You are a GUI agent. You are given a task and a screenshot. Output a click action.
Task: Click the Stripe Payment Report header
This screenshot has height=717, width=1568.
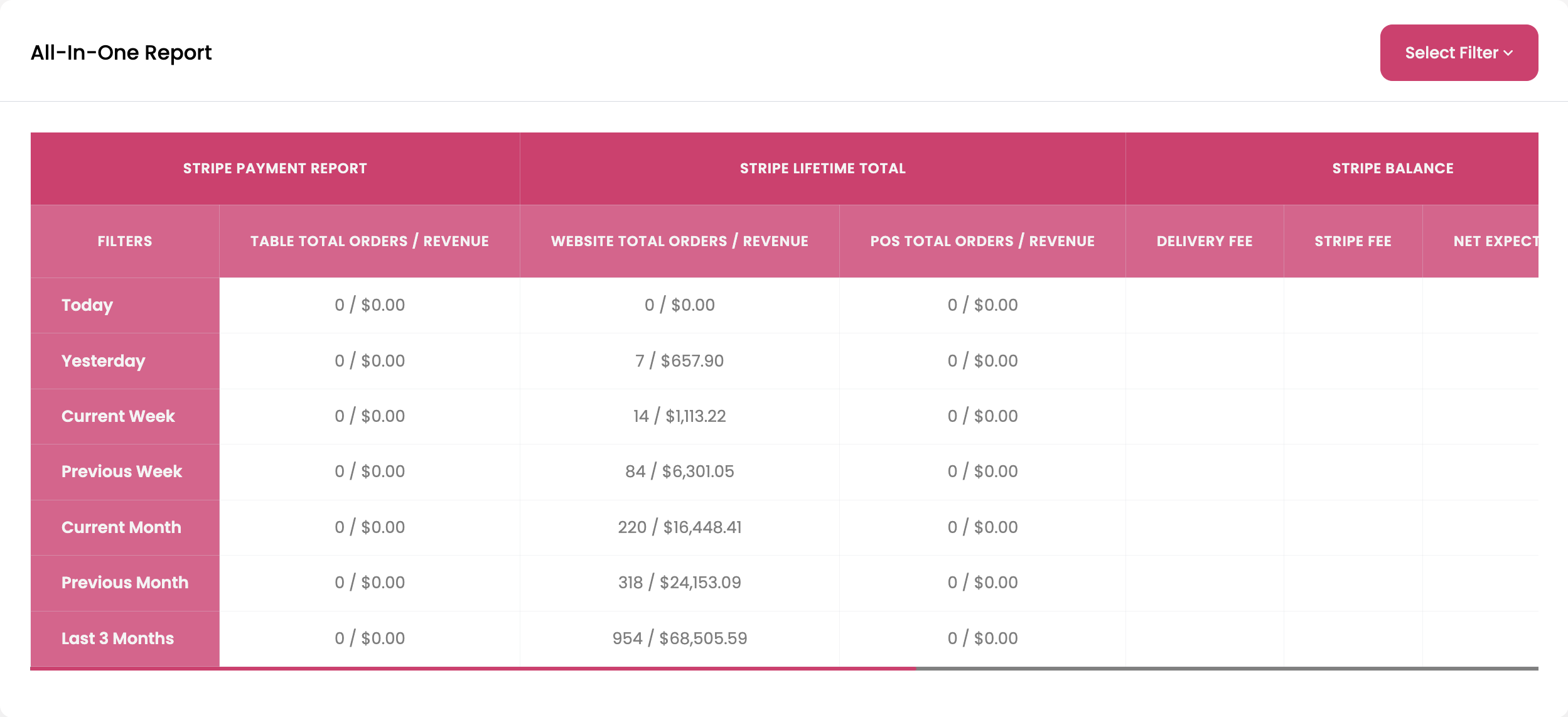275,168
